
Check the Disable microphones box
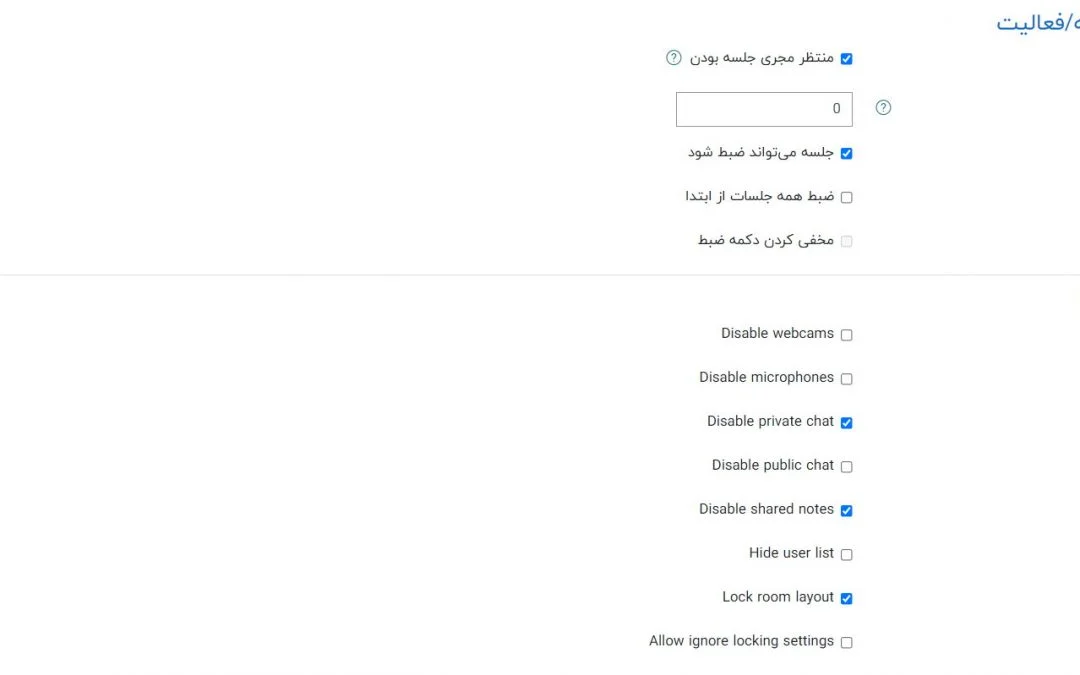pyautogui.click(x=846, y=379)
